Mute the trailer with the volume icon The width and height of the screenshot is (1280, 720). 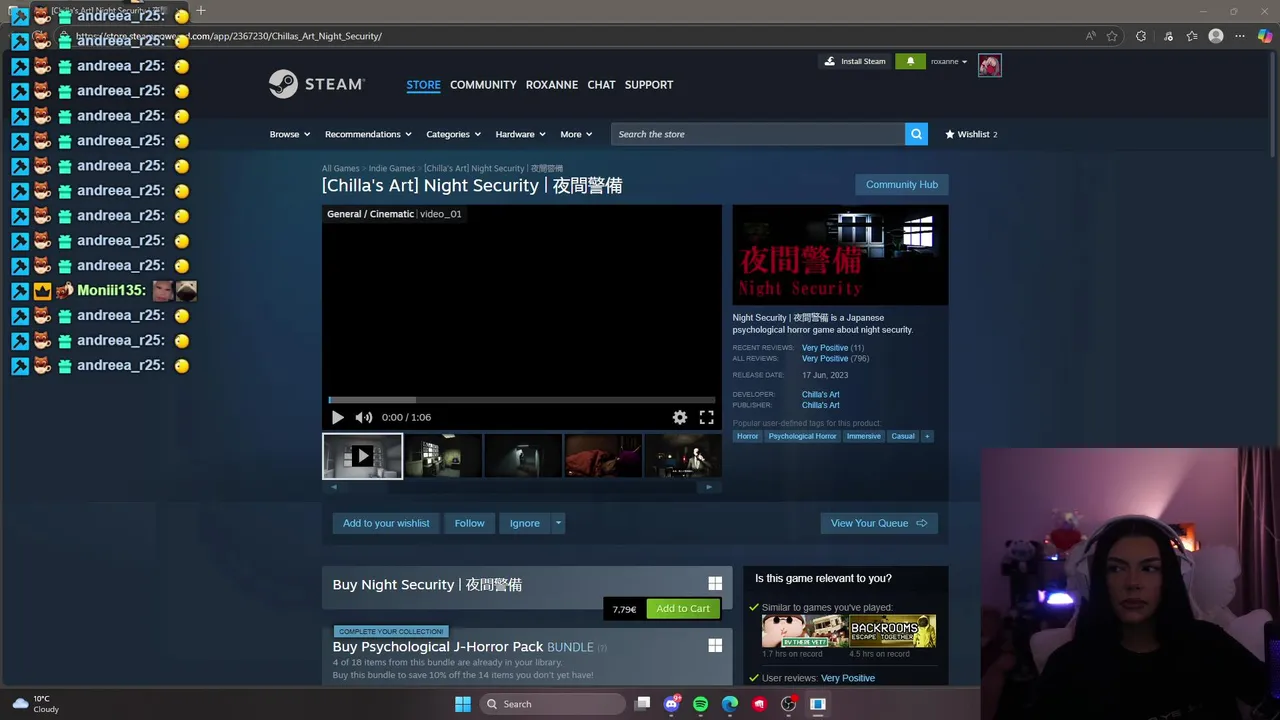(x=364, y=417)
